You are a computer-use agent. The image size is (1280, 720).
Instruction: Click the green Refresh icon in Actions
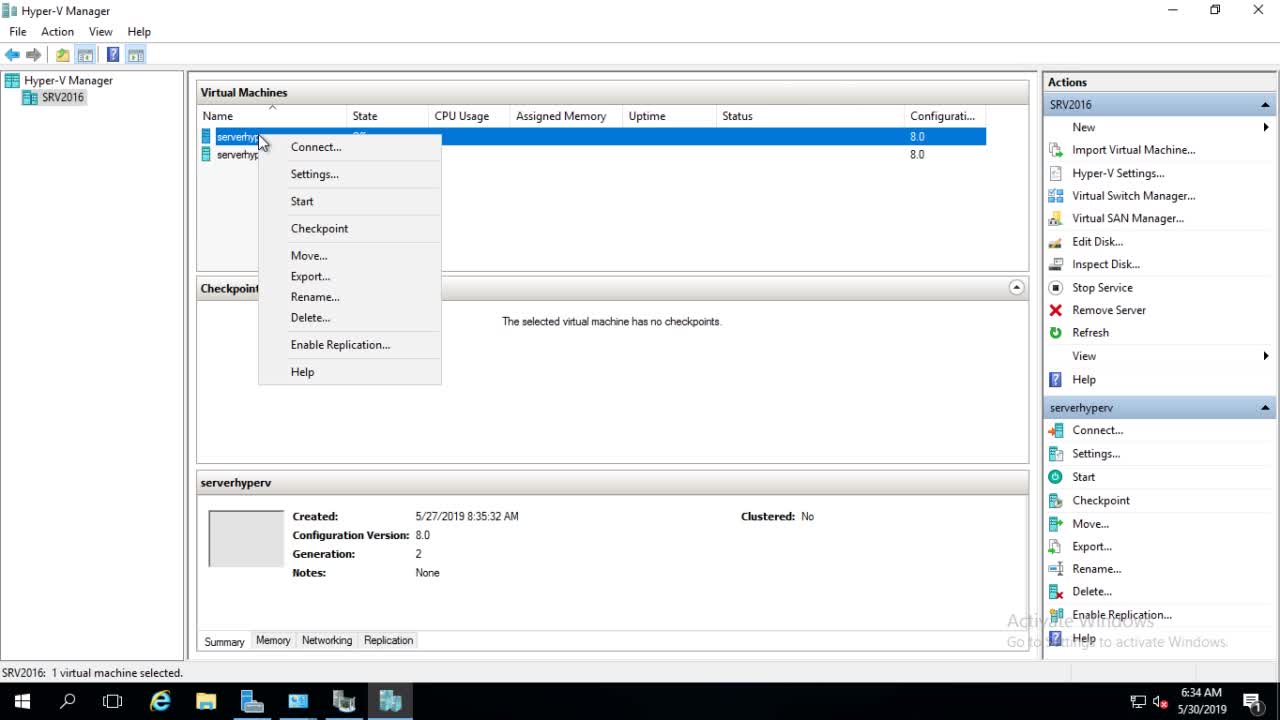(x=1055, y=333)
